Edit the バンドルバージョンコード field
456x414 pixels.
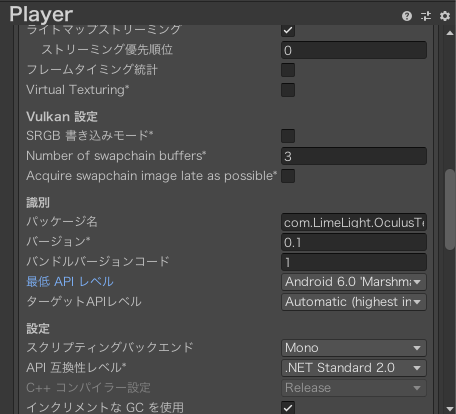pos(354,262)
